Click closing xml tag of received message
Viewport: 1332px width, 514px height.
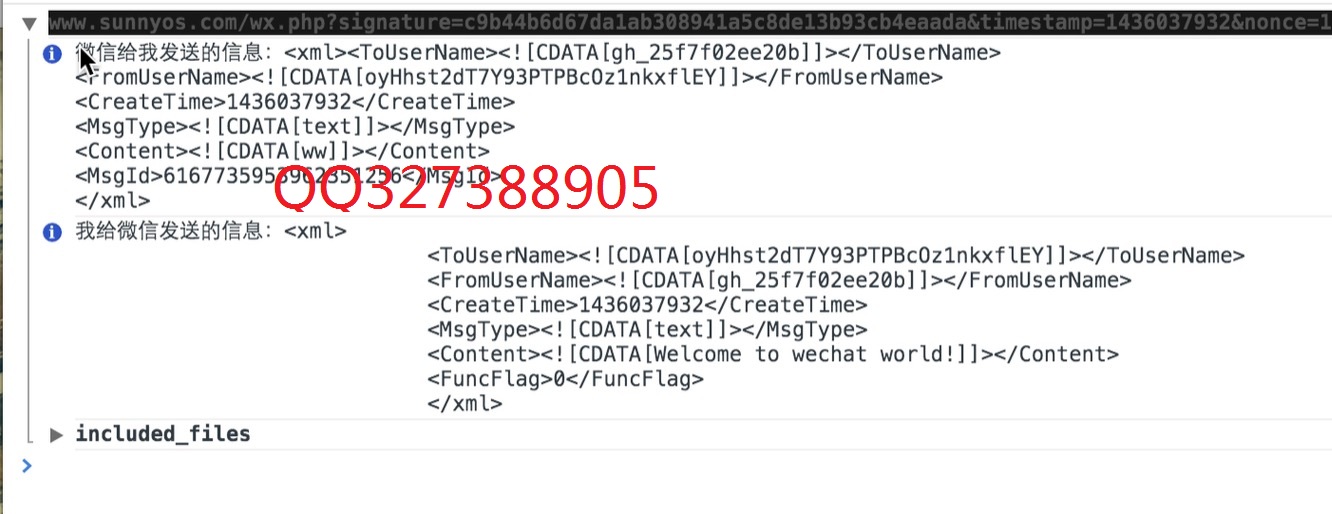pos(113,200)
